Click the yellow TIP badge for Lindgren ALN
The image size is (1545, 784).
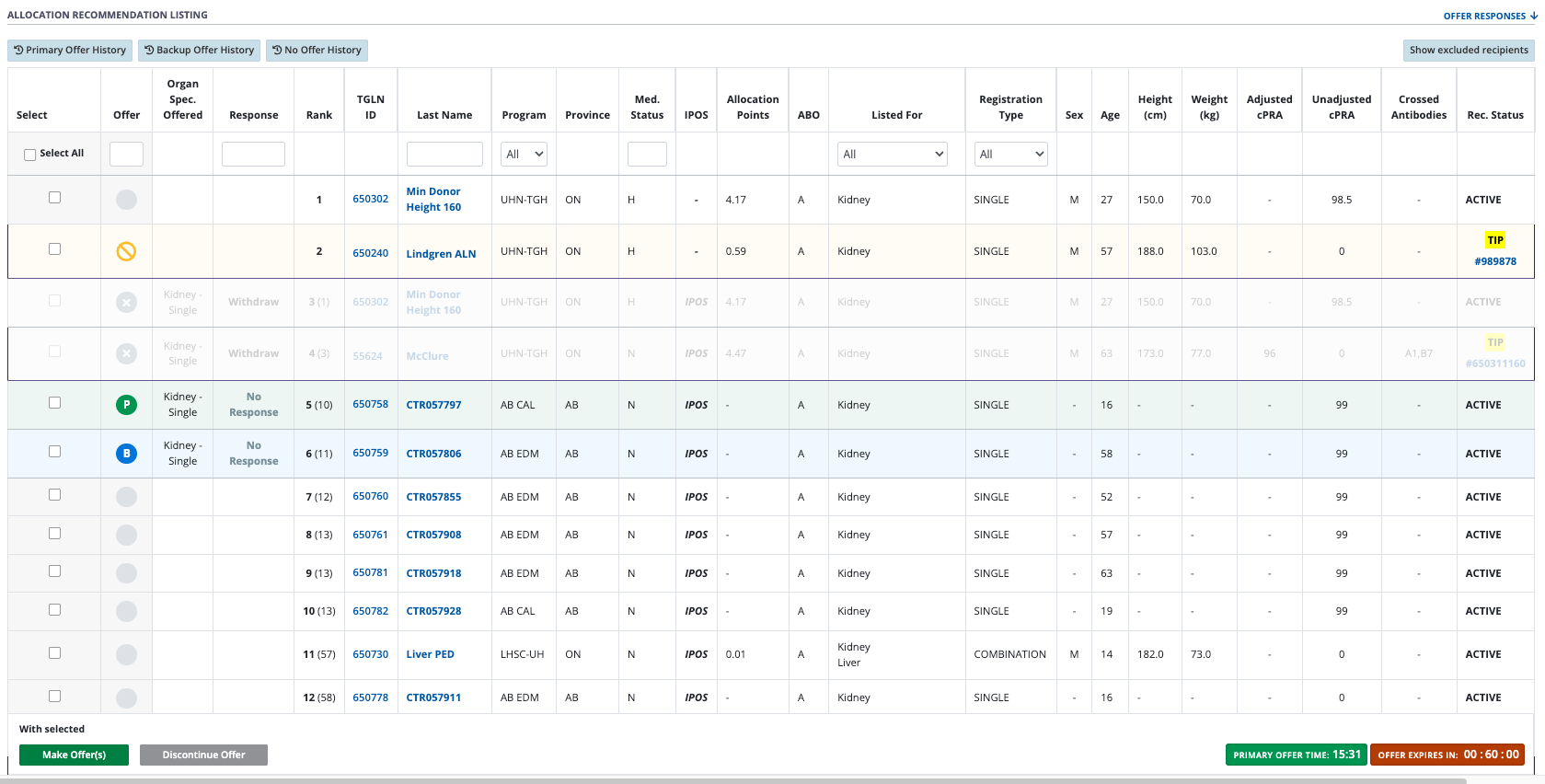pyautogui.click(x=1494, y=240)
